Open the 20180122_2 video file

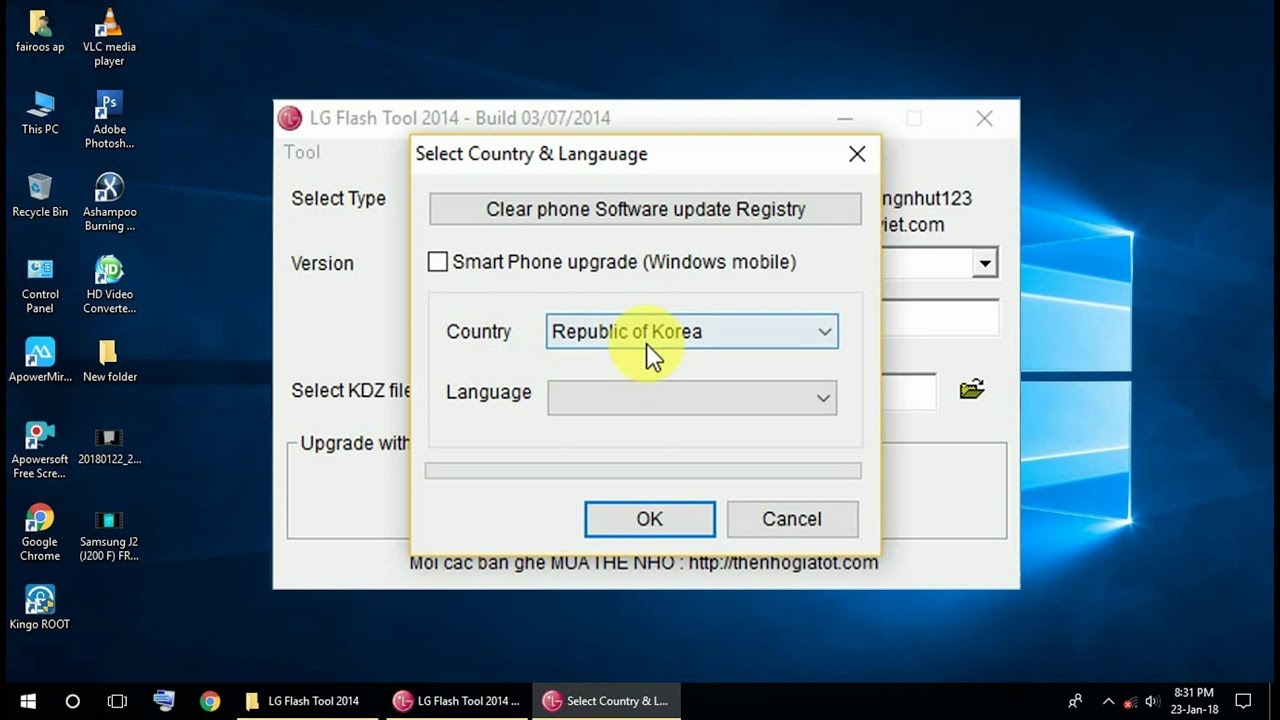(109, 444)
